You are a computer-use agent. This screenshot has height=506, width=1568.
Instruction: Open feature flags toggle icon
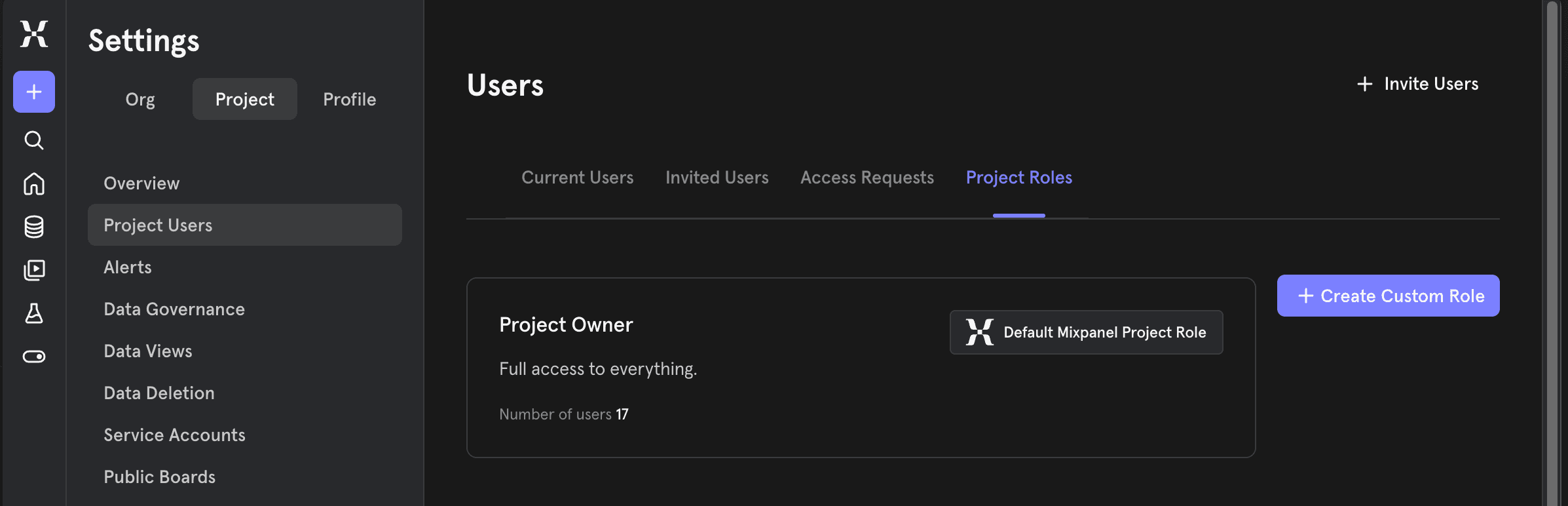[34, 357]
